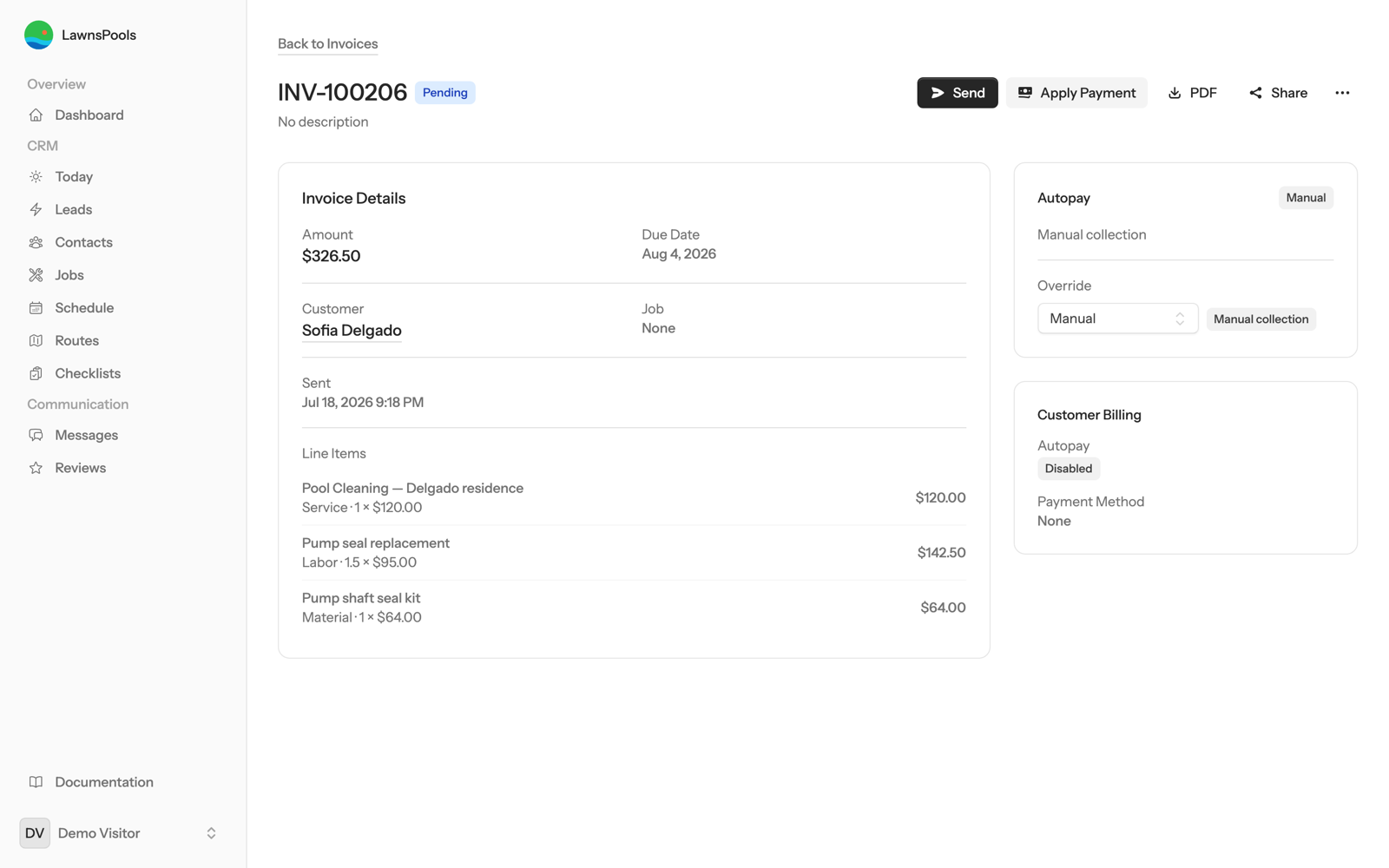Click the Contacts people icon
Screen dimensions: 1389x868
[36, 242]
